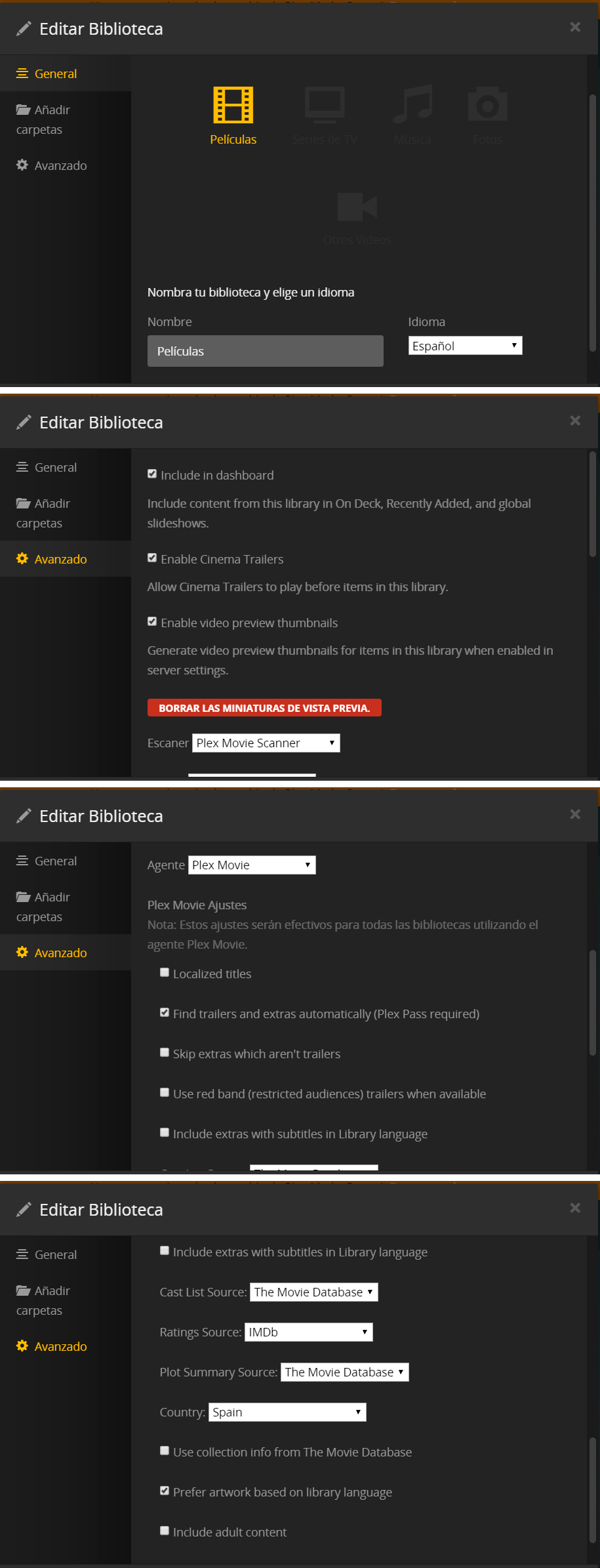The height and width of the screenshot is (1568, 600).
Task: Select the Películas film strip library type
Action: 233,106
